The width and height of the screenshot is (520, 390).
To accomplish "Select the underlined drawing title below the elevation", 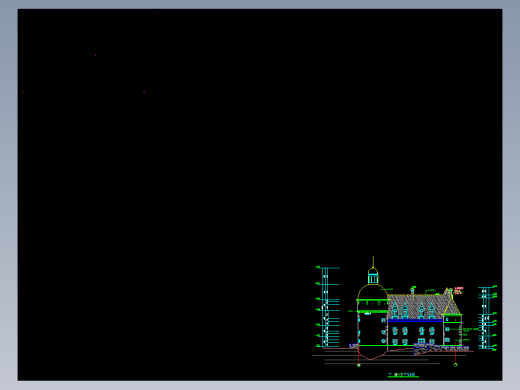I will [x=403, y=375].
